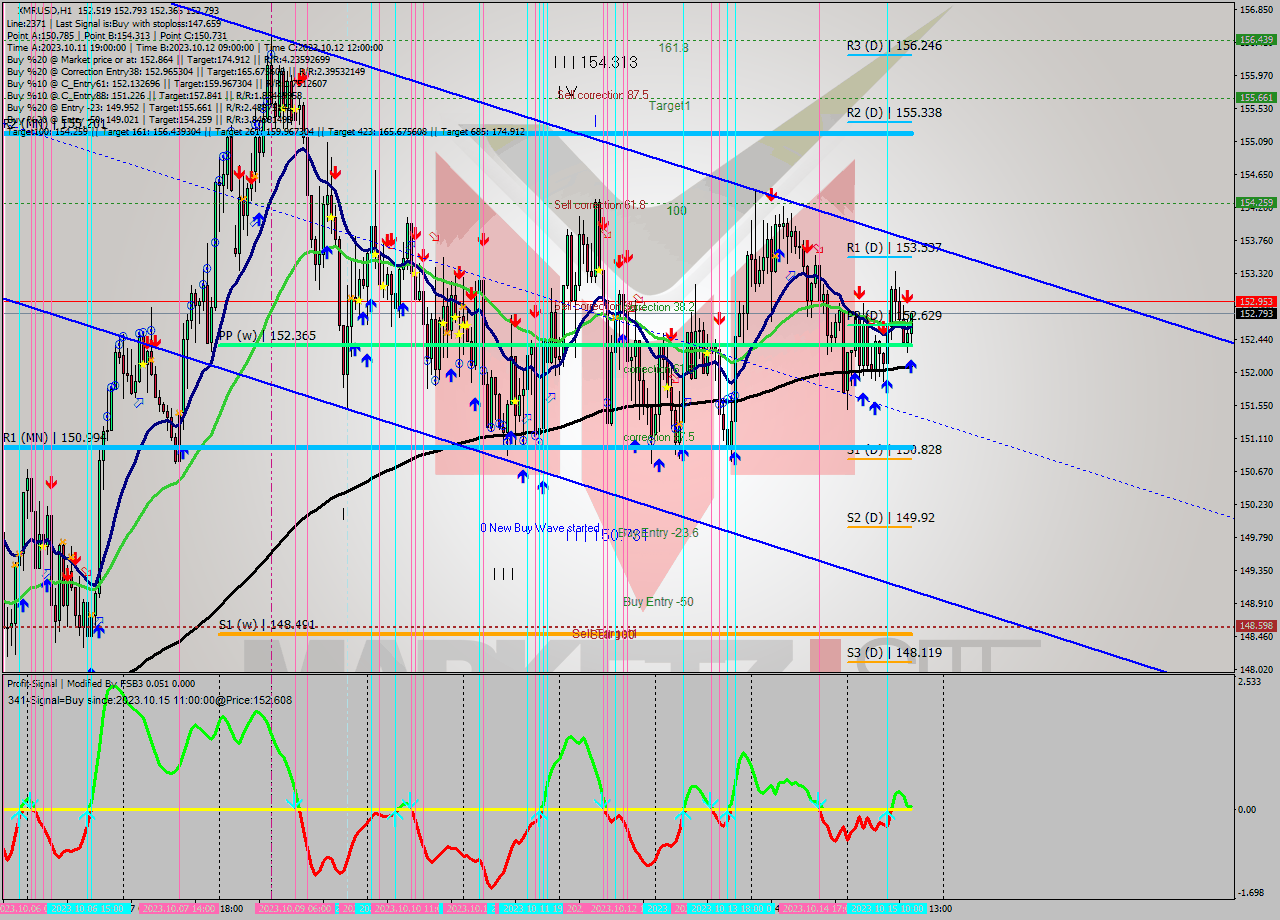Viewport: 1280px width, 920px height.
Task: Click the R1 (MN) 150.994 monthly level label
Action: 51,438
